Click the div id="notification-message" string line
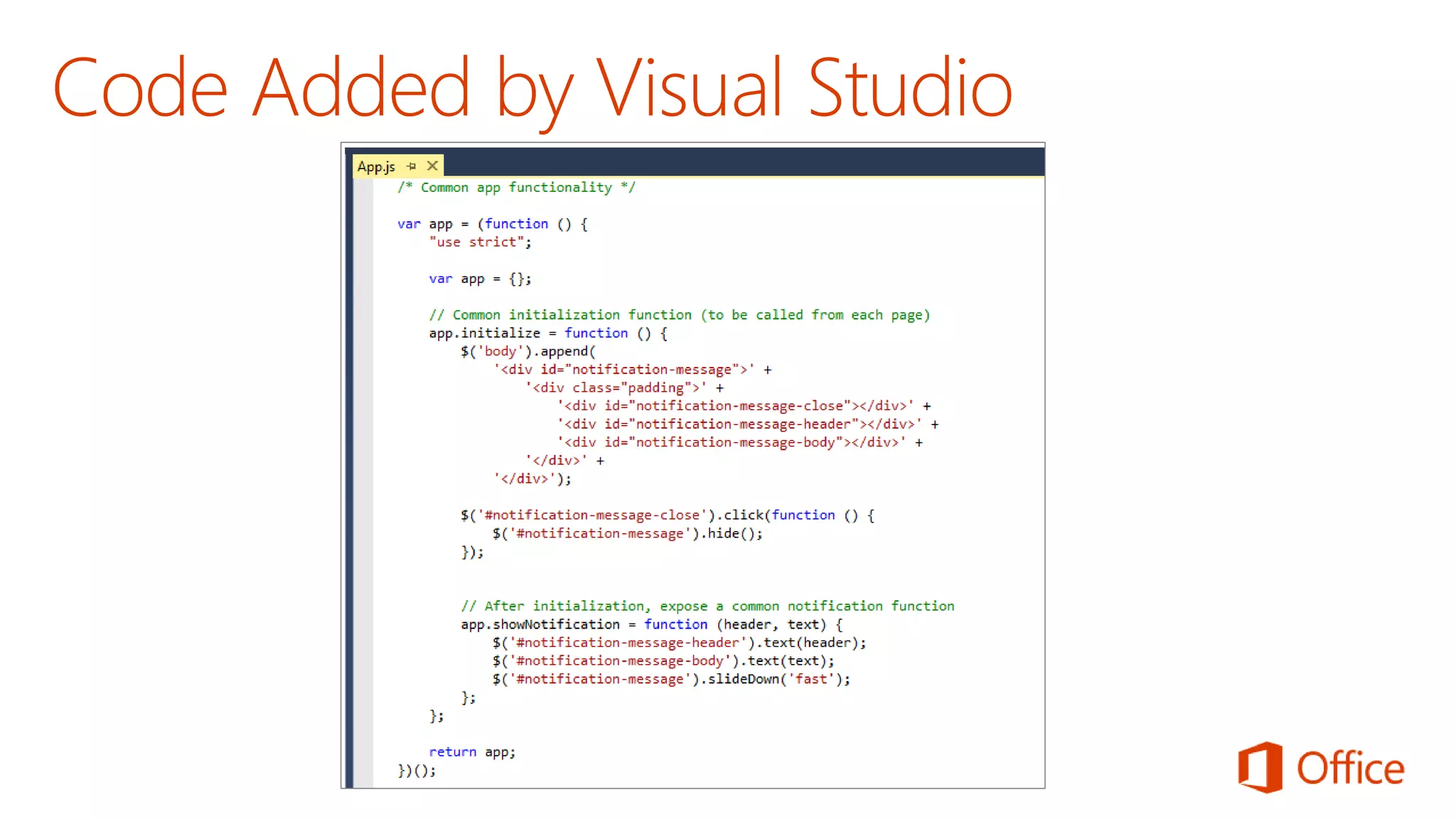This screenshot has height=819, width=1456. (x=632, y=370)
